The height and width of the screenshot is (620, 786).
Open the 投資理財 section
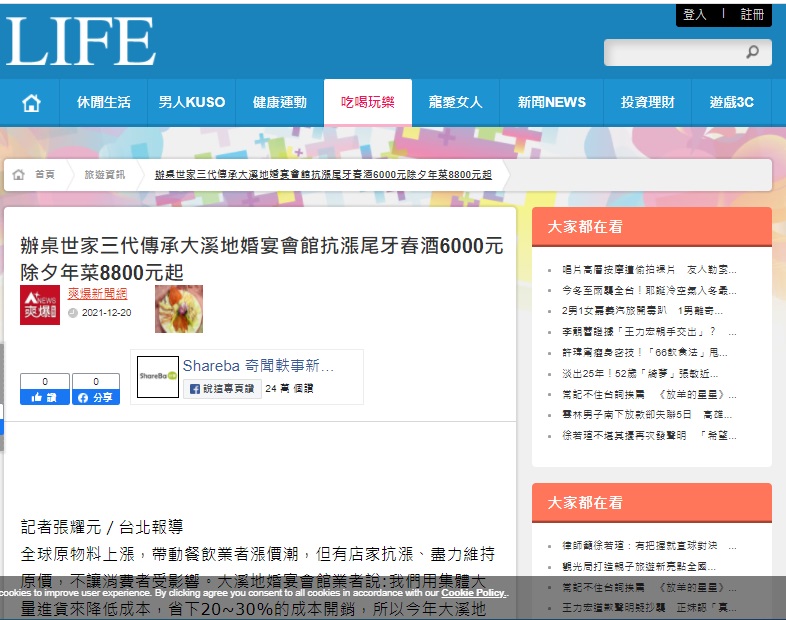coord(647,102)
